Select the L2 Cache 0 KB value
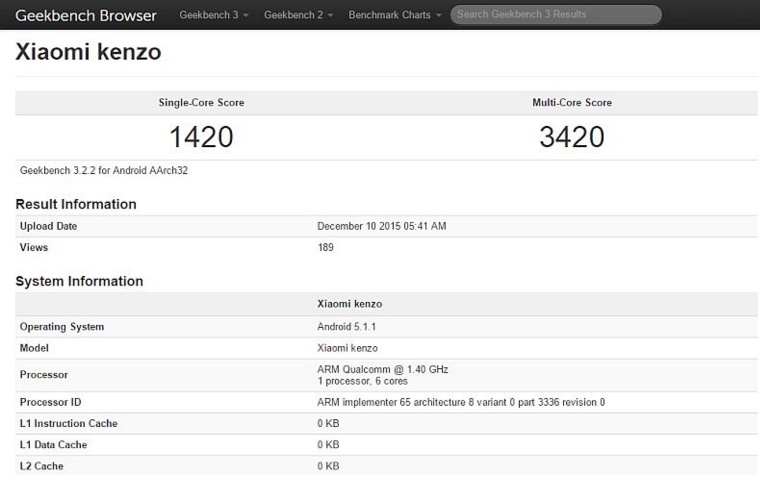 (x=328, y=466)
